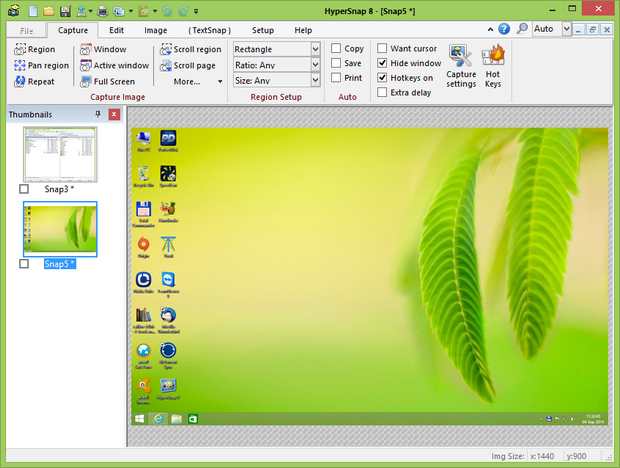Expand the Copy image icon dropdown arrow
The width and height of the screenshot is (620, 468).
pos(130,11)
